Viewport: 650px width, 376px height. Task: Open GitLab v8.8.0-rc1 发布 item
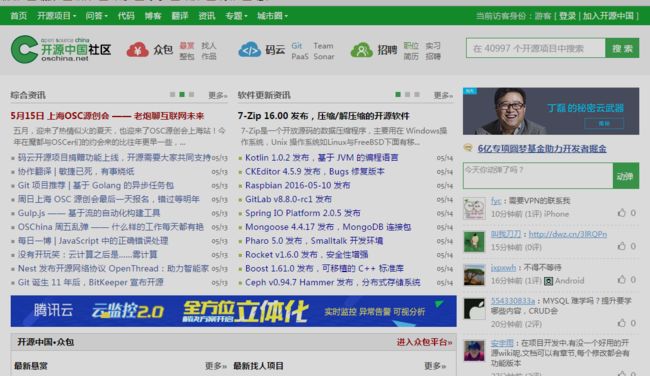[x=289, y=199]
